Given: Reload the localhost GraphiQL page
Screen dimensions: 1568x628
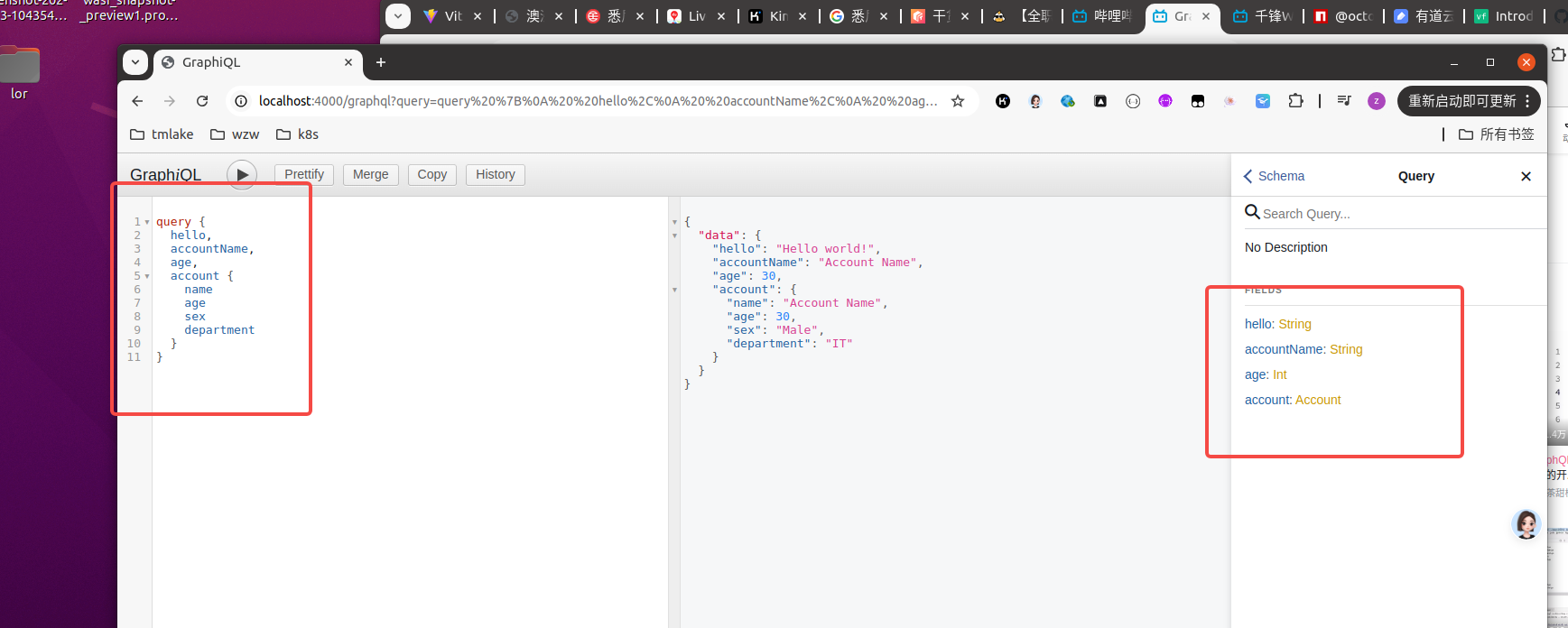Looking at the screenshot, I should (202, 101).
